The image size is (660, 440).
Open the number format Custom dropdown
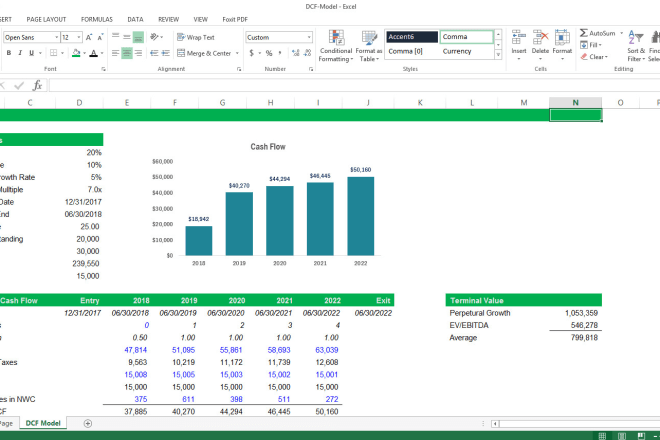309,37
